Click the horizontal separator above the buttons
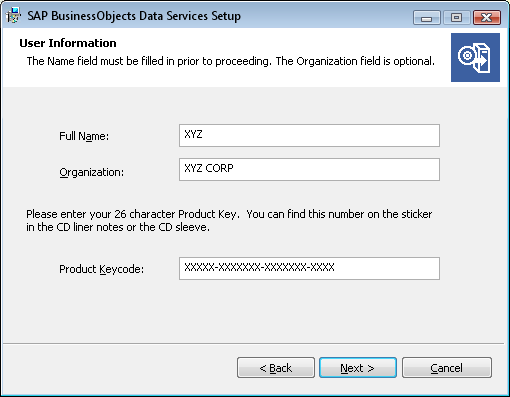This screenshot has width=510, height=397. 253,343
